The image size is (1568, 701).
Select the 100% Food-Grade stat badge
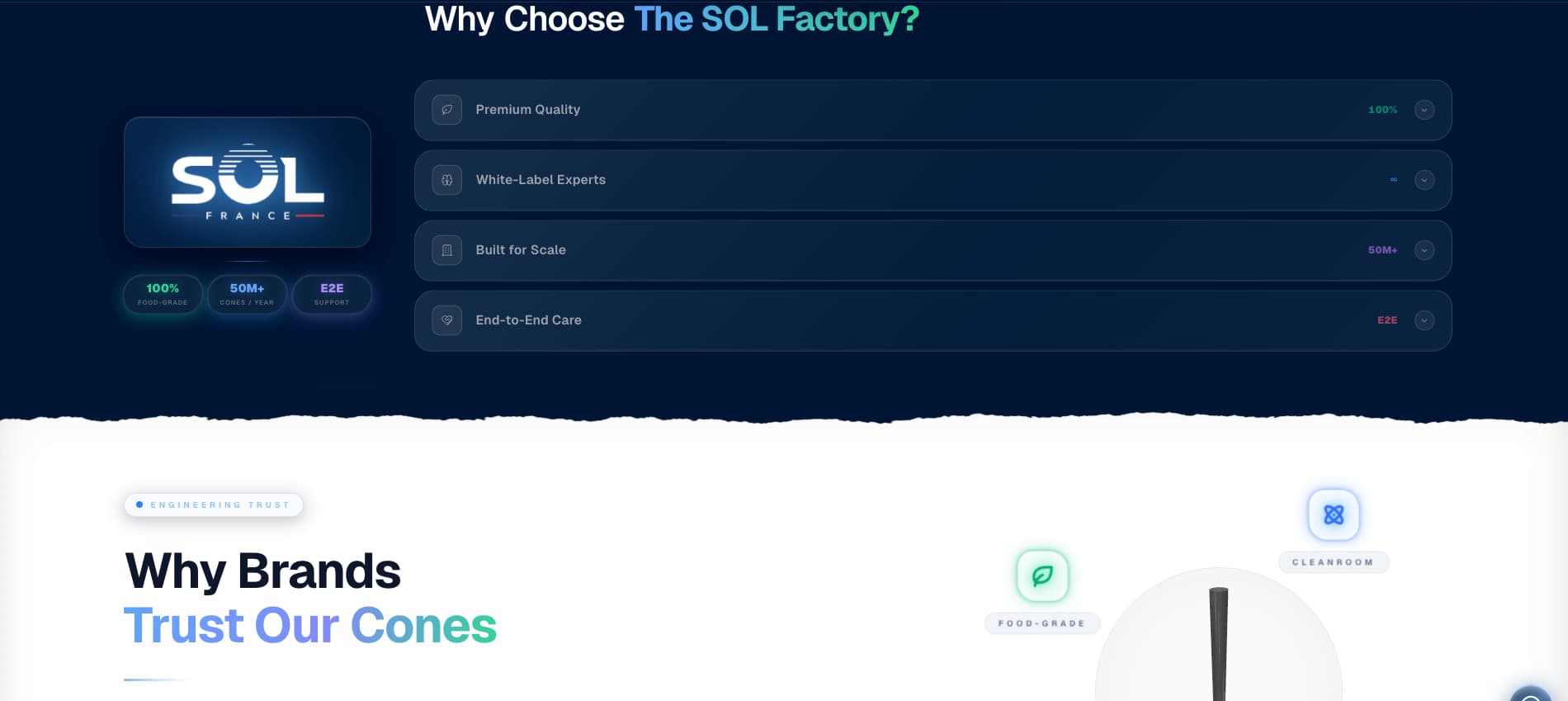(x=163, y=294)
